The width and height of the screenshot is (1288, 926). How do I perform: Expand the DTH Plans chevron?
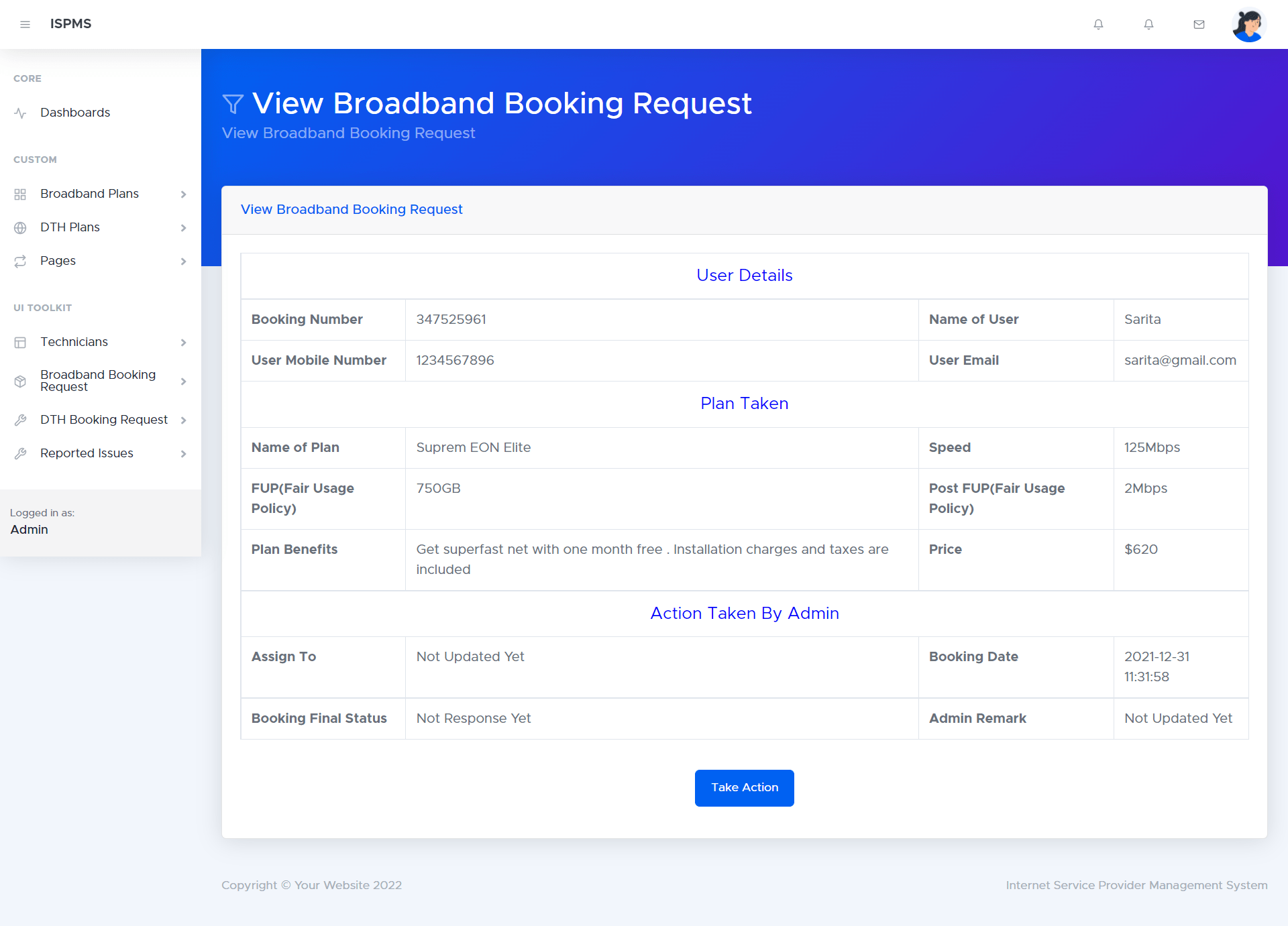(183, 228)
